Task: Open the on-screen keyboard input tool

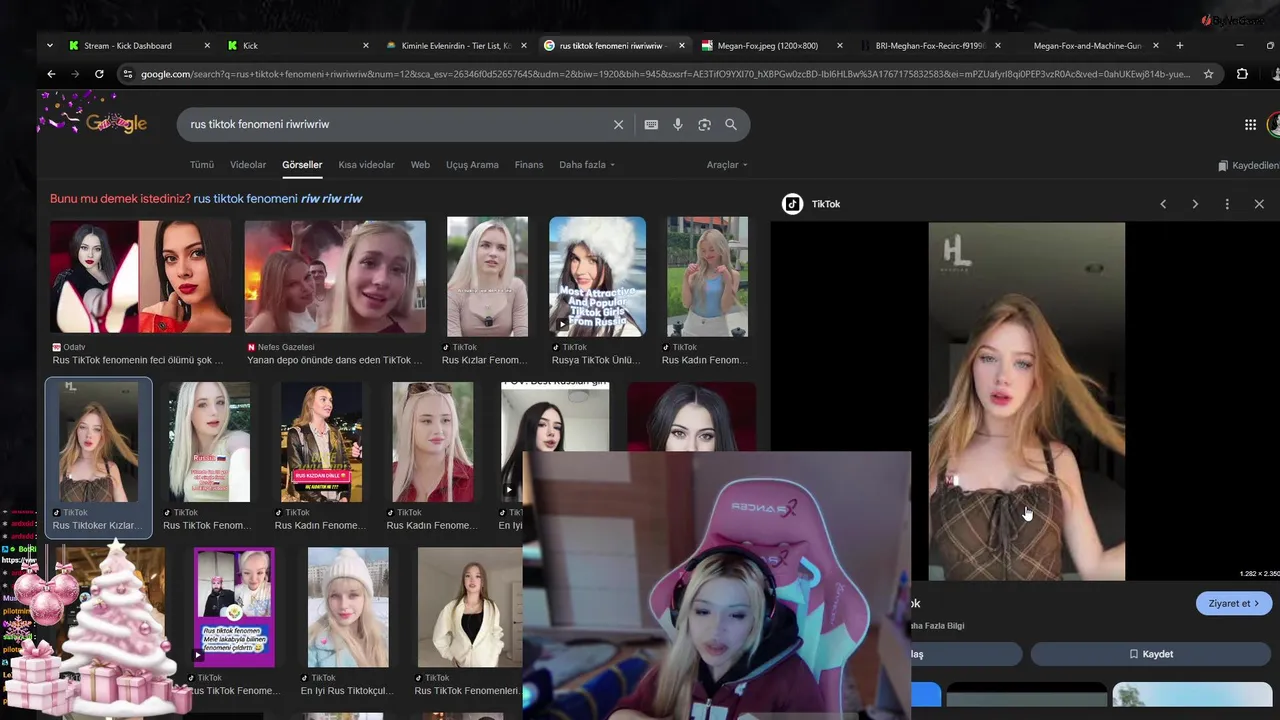Action: coord(651,124)
